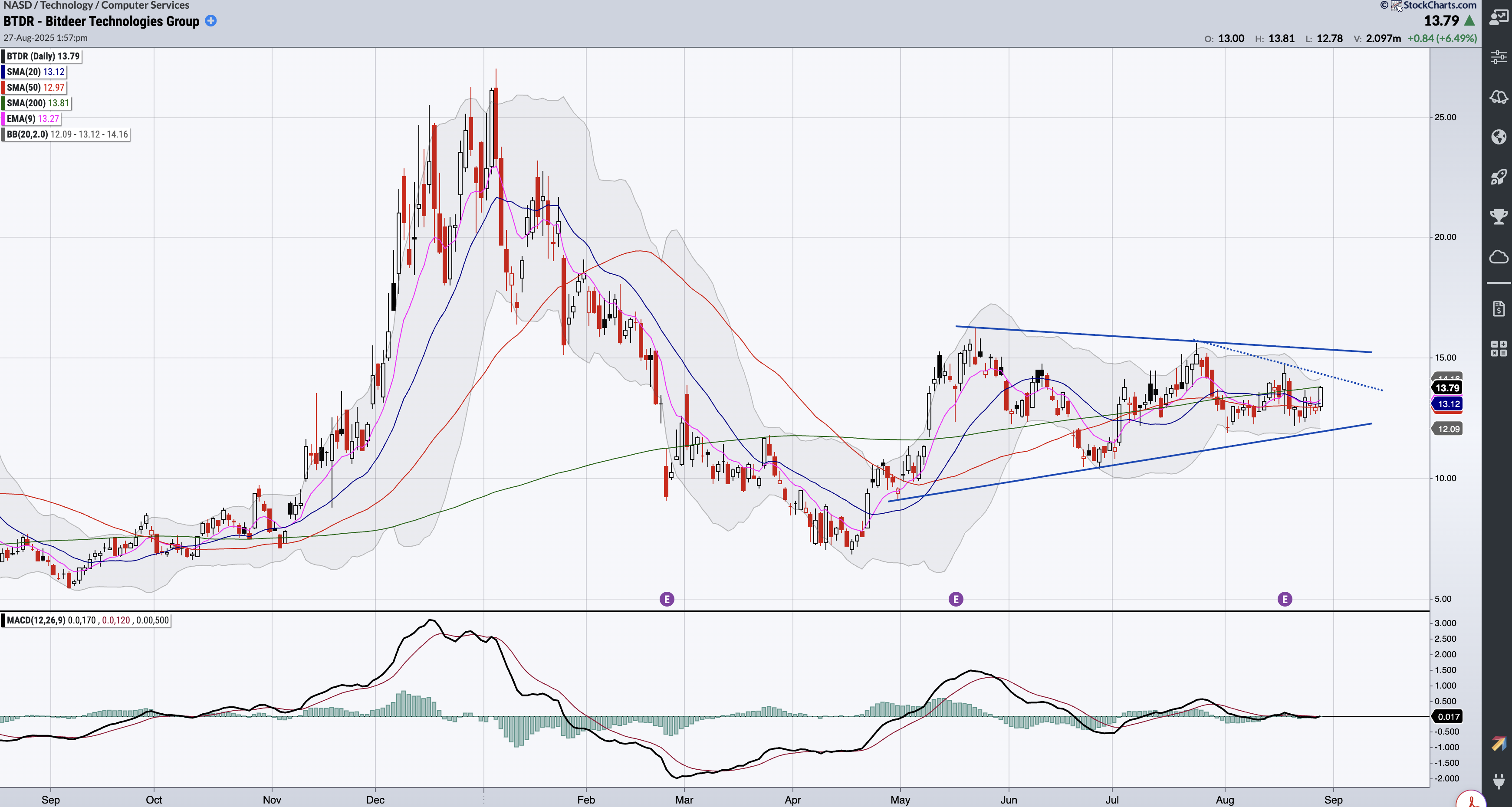The width and height of the screenshot is (1512, 807).
Task: Click the power plug icon in sidebar
Action: coord(1499,781)
